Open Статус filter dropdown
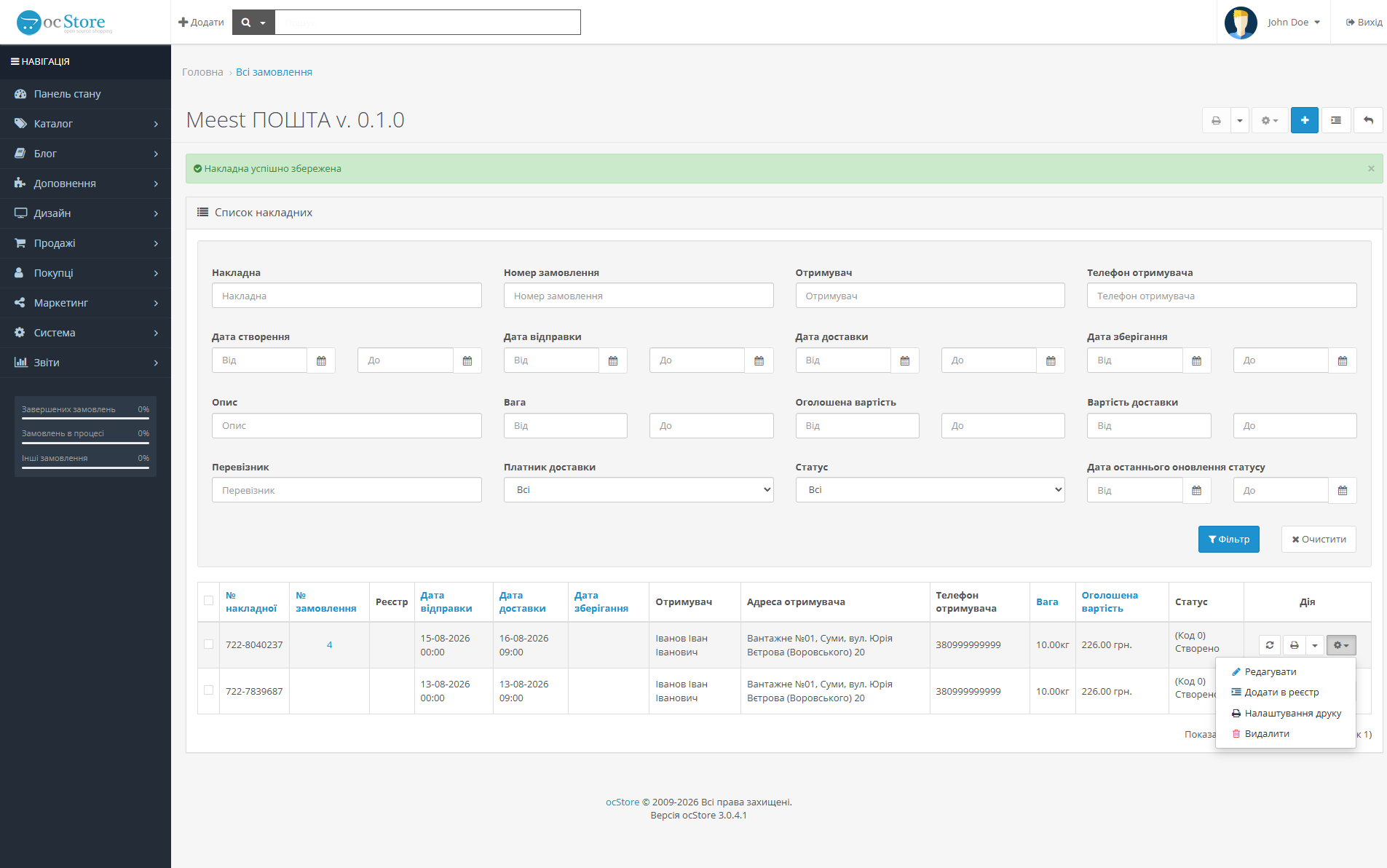Screen dimensions: 1387x868 pos(930,490)
